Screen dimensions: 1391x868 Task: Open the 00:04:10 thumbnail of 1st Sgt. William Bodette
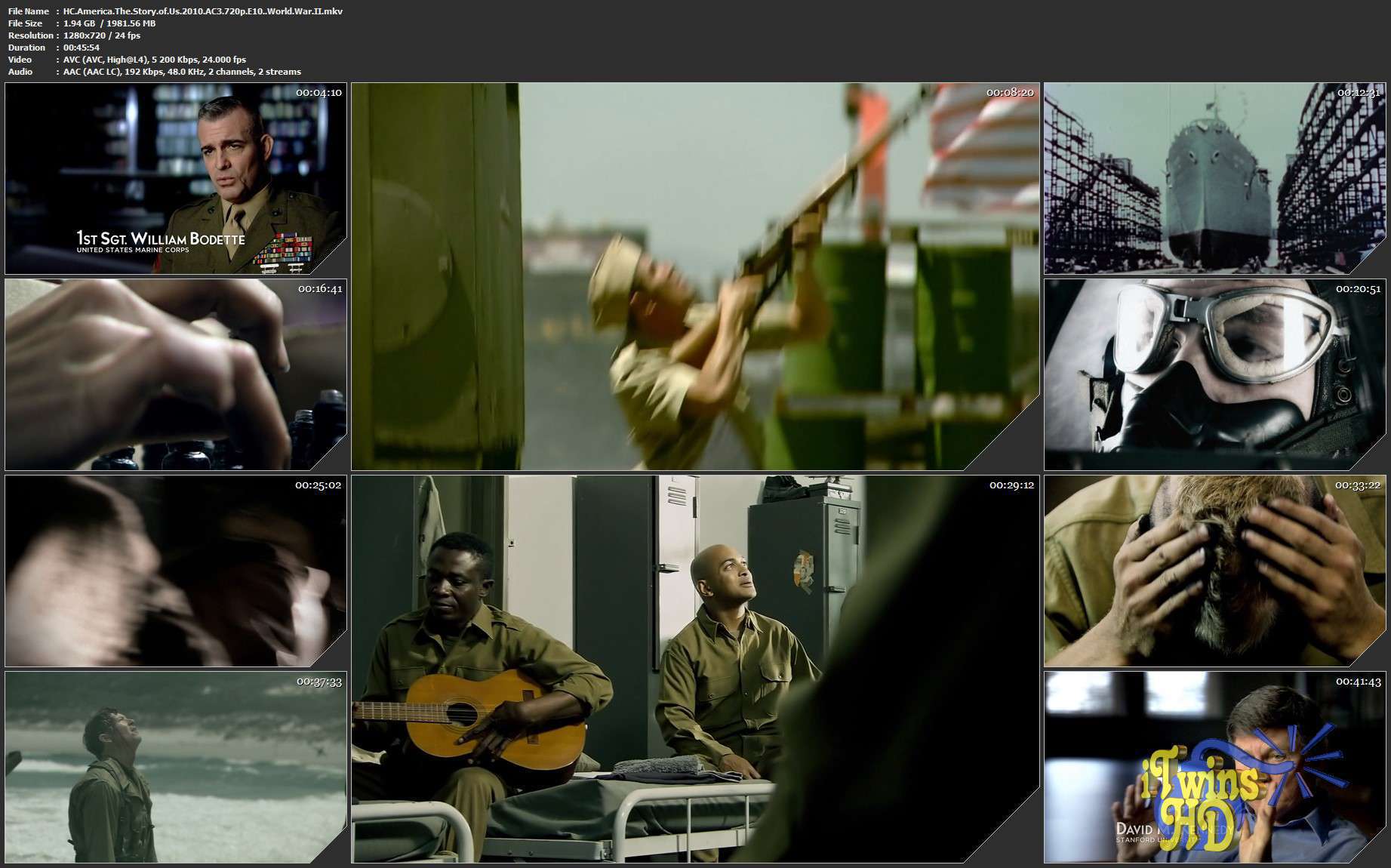pyautogui.click(x=176, y=178)
